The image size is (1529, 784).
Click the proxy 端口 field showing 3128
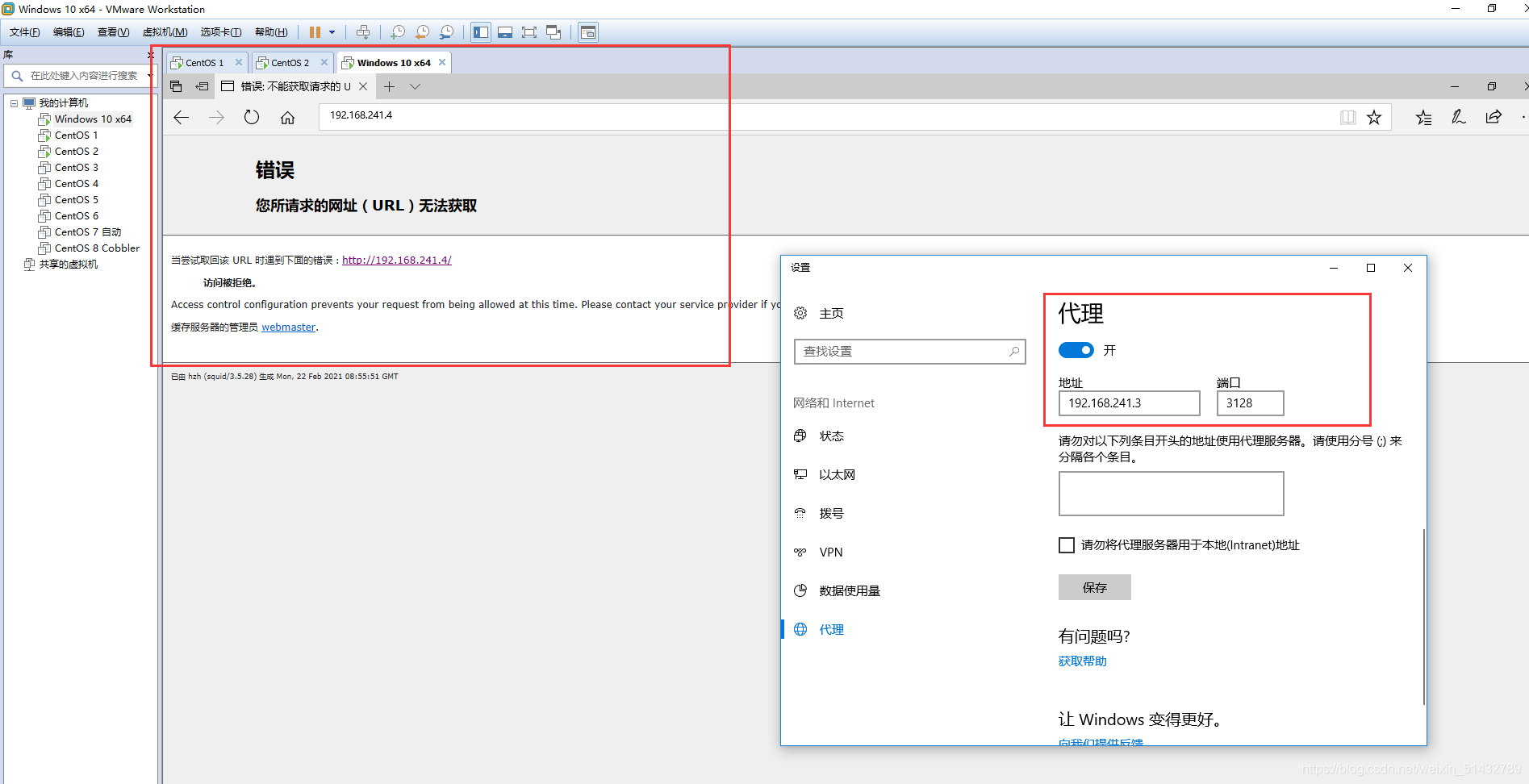(1250, 403)
